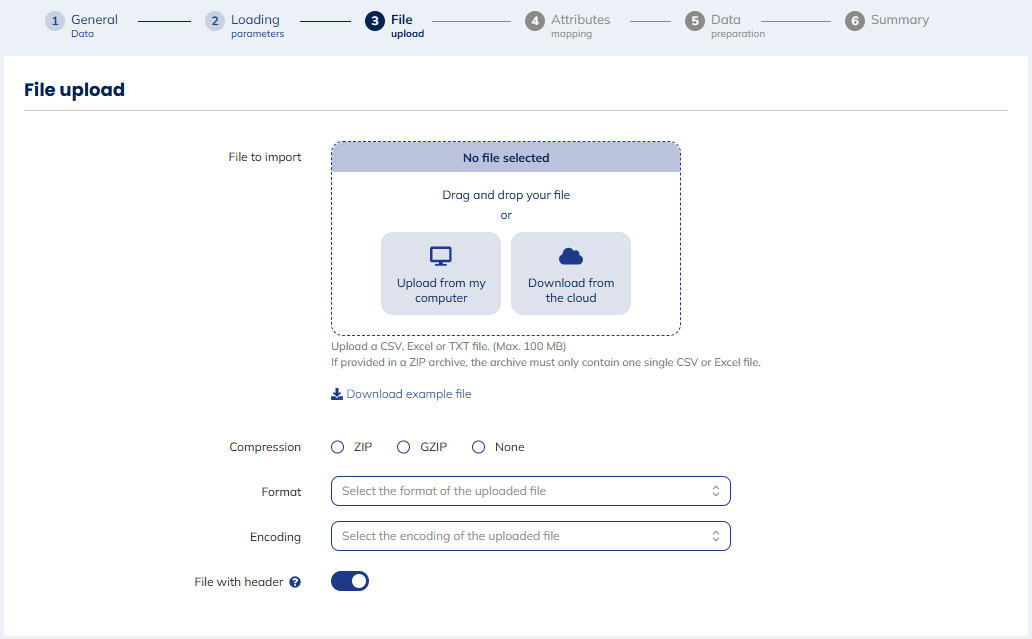
Task: Click the No file selected header bar
Action: [506, 158]
